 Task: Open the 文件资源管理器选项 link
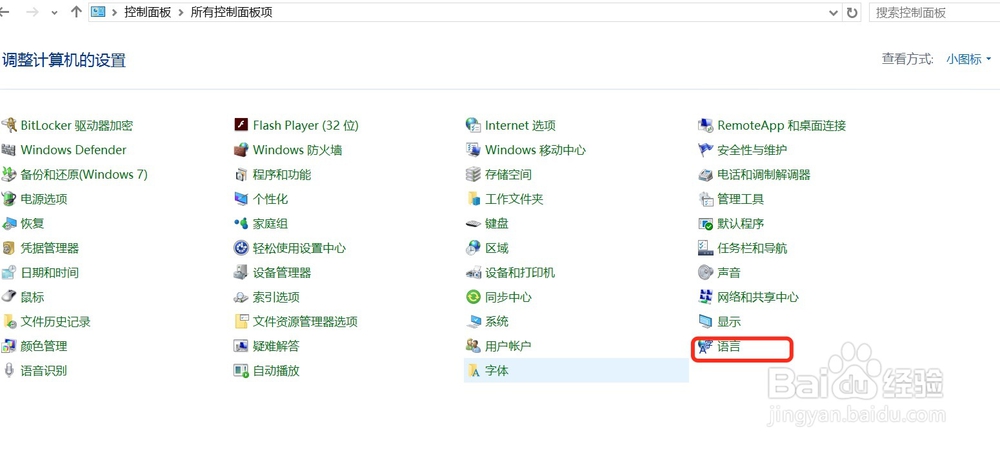[x=305, y=321]
